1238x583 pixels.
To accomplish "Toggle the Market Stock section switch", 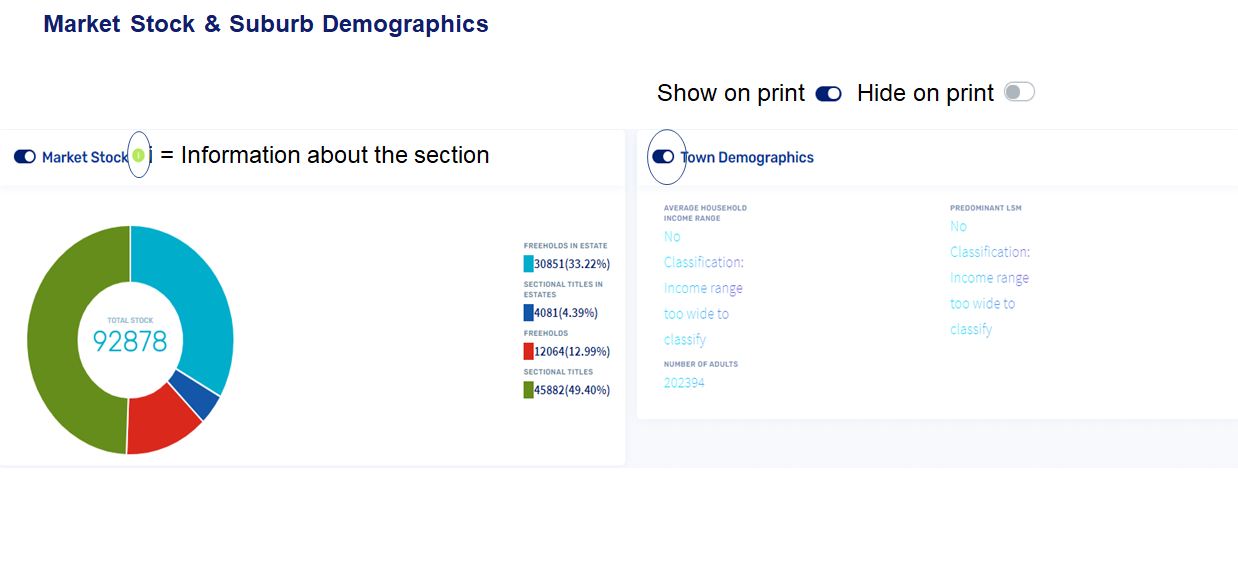I will [25, 157].
